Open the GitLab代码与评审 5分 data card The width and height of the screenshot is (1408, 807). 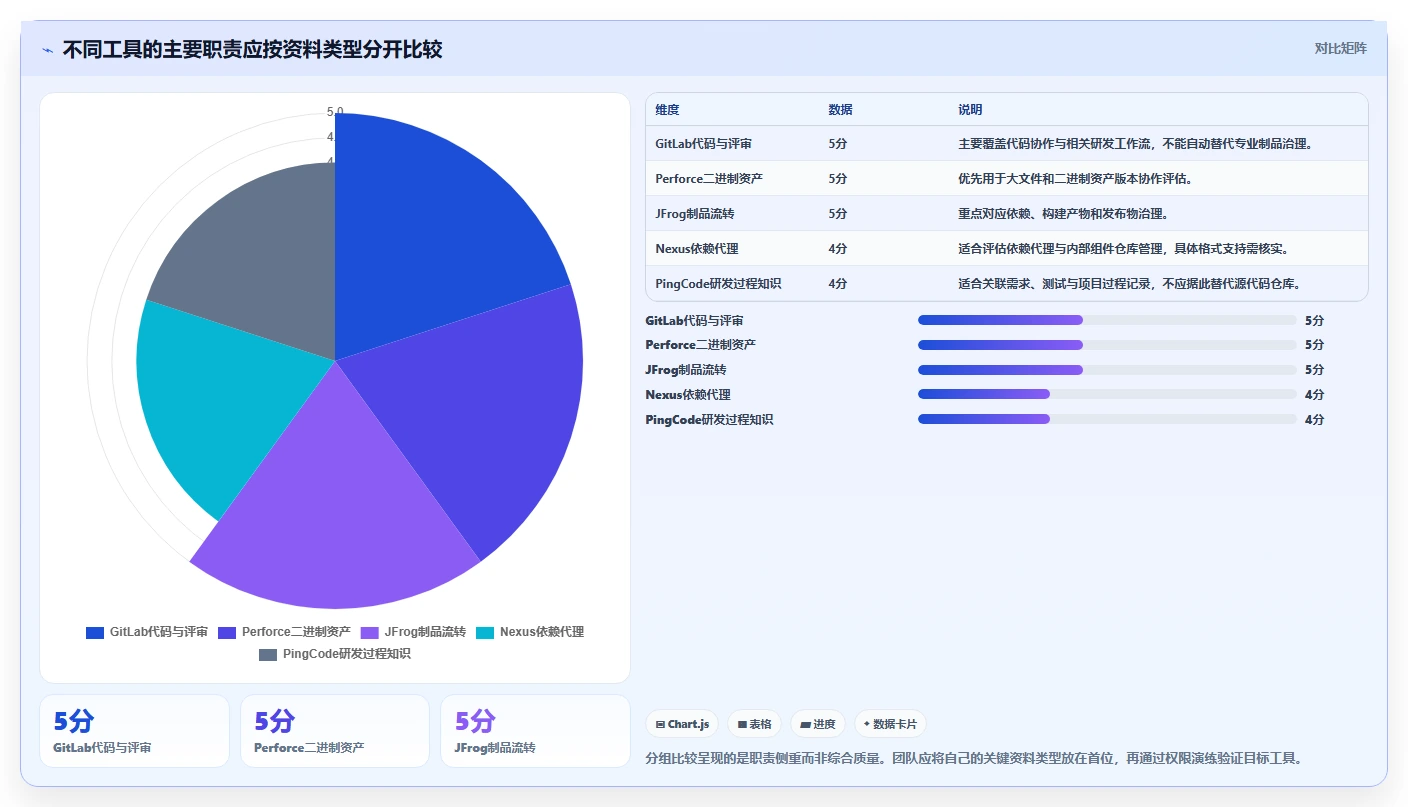134,731
